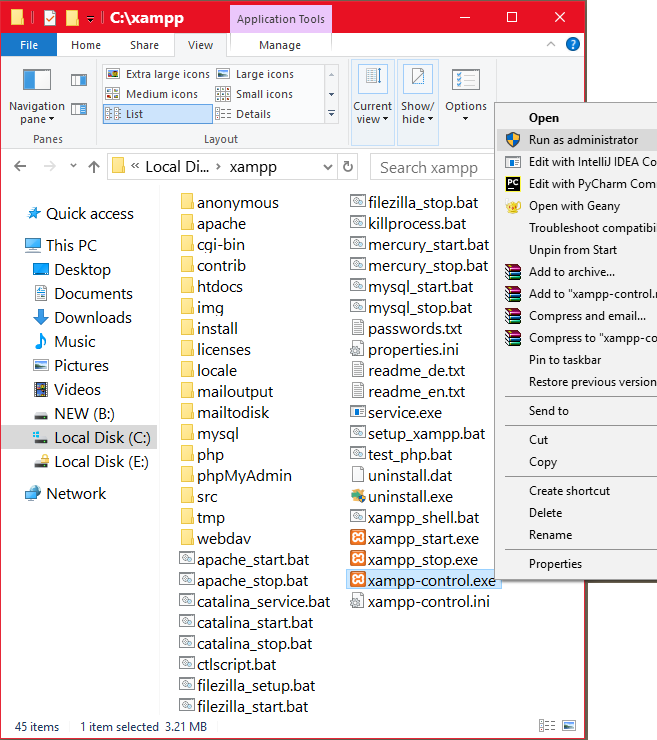Open Network in navigation pane

coord(76,494)
